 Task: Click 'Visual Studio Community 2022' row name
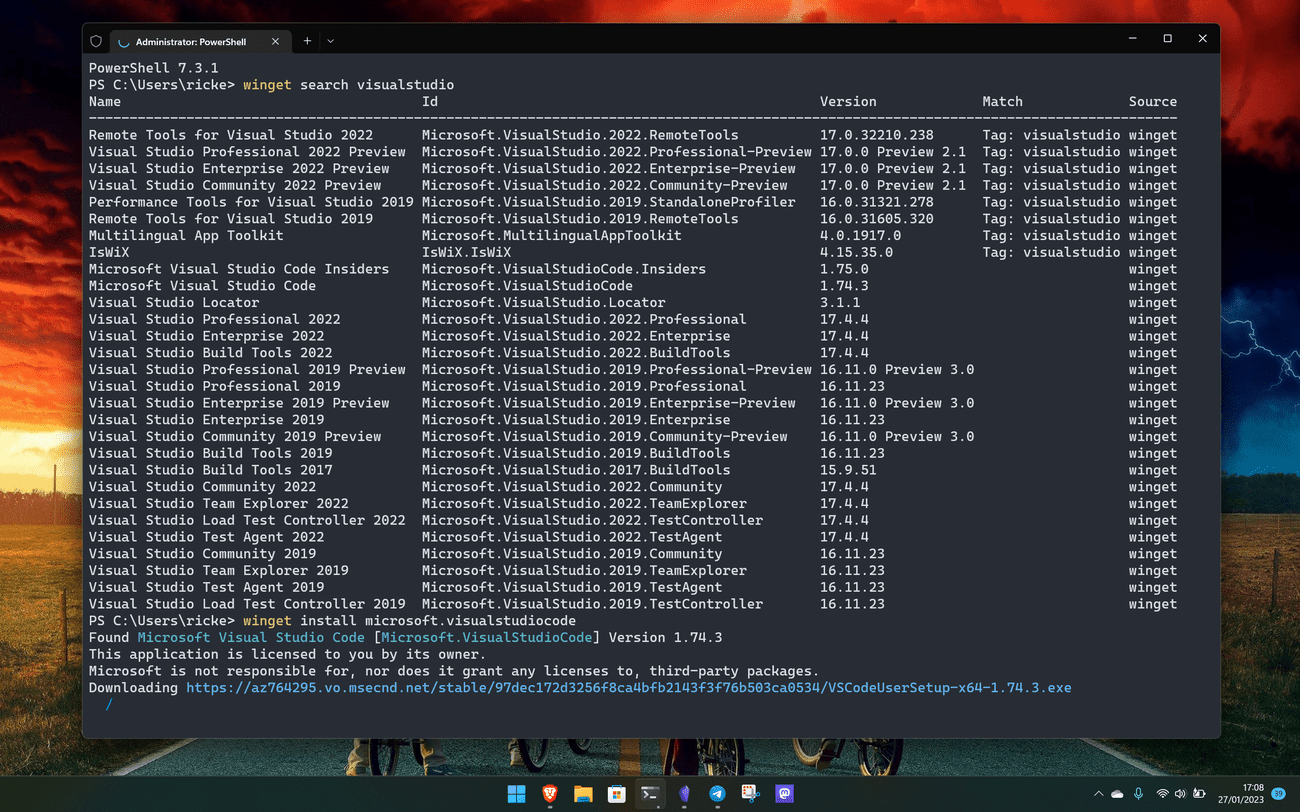(202, 487)
